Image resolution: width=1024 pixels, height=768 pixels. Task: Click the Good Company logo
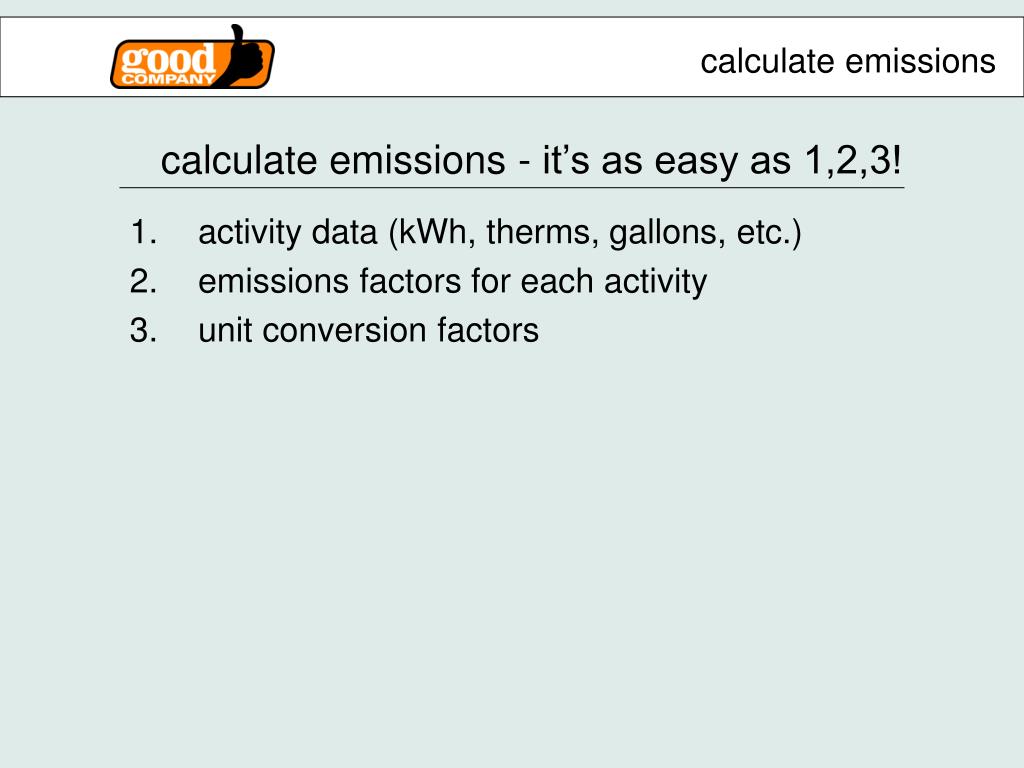coord(193,57)
